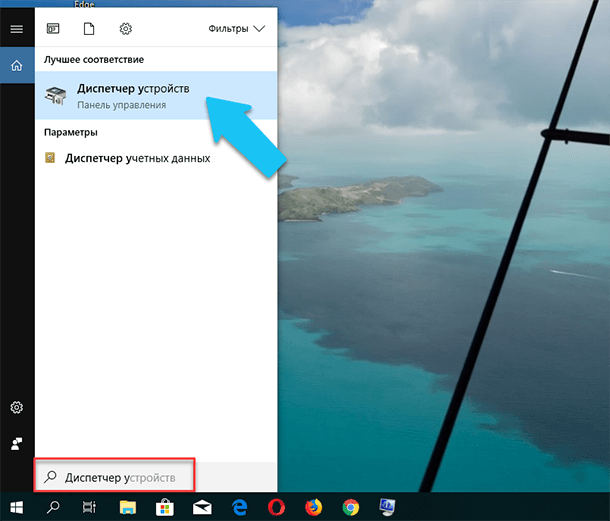Select the Home icon in search sidebar

[17, 65]
